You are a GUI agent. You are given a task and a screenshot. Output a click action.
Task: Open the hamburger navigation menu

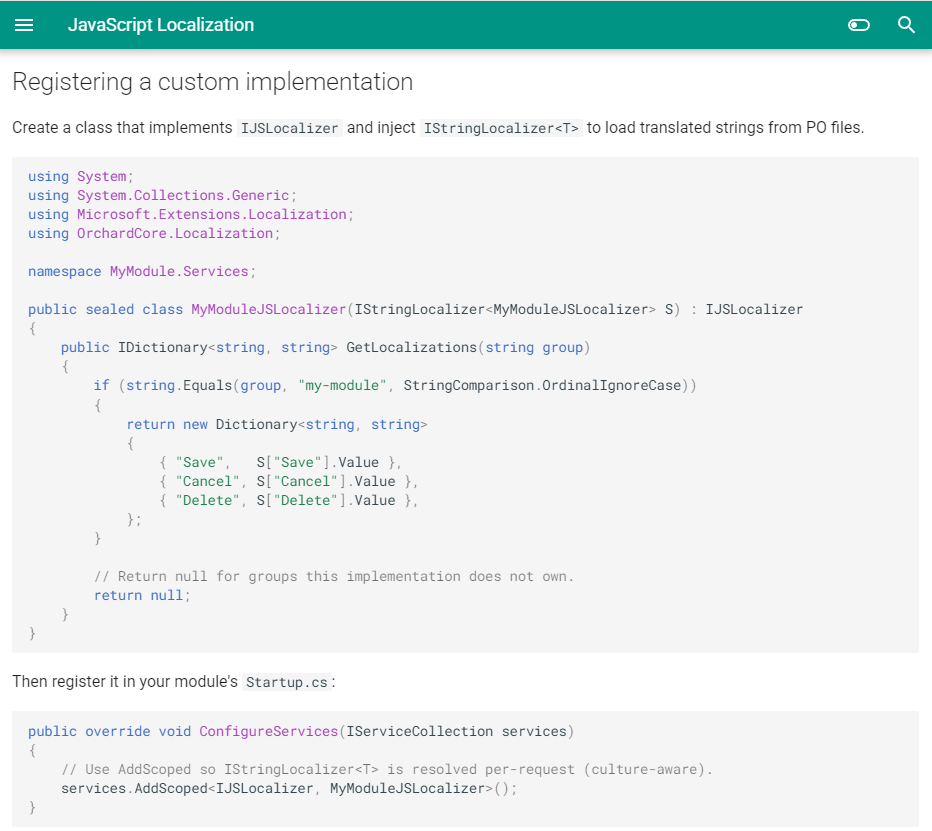point(24,25)
